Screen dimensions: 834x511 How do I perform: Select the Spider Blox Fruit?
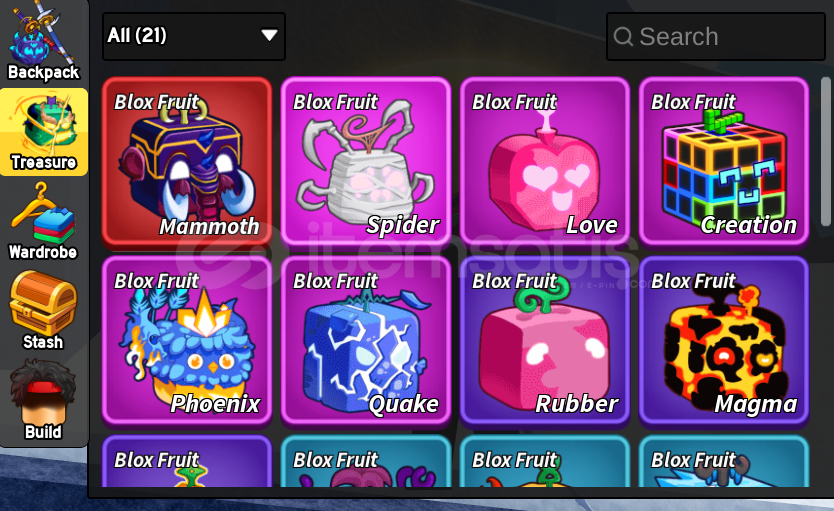366,162
